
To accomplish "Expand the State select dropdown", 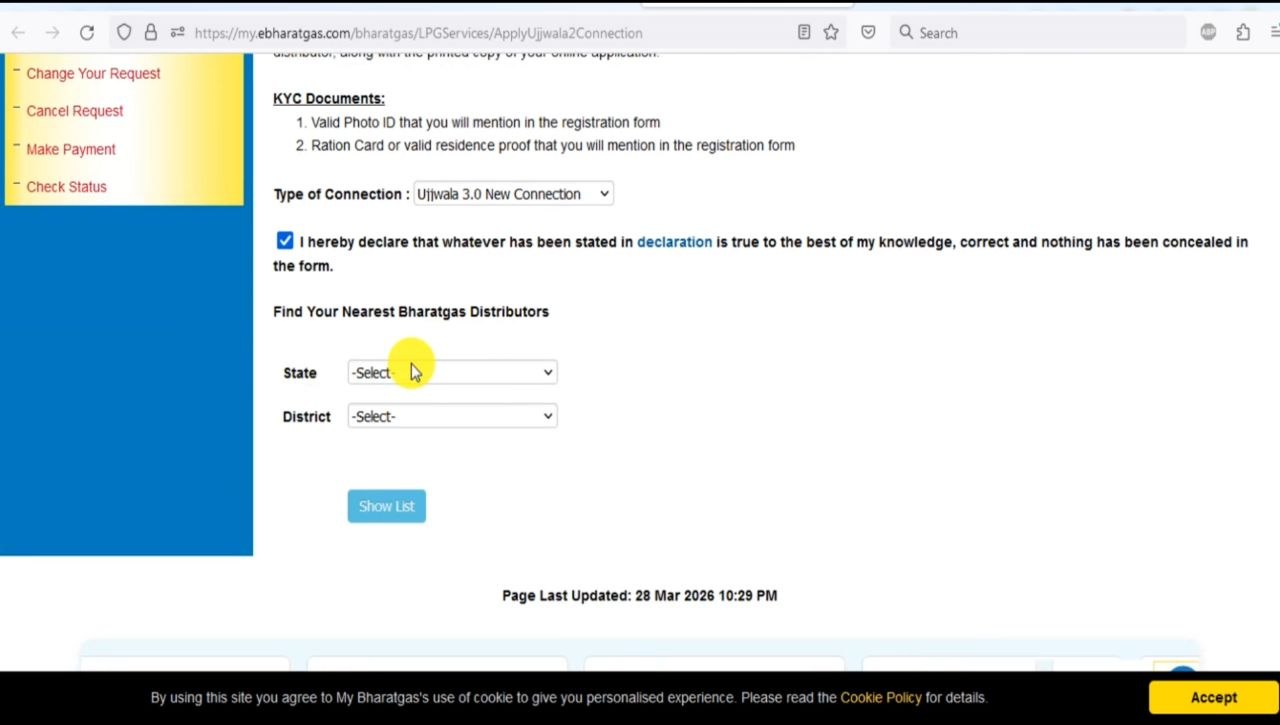I will (x=452, y=372).
